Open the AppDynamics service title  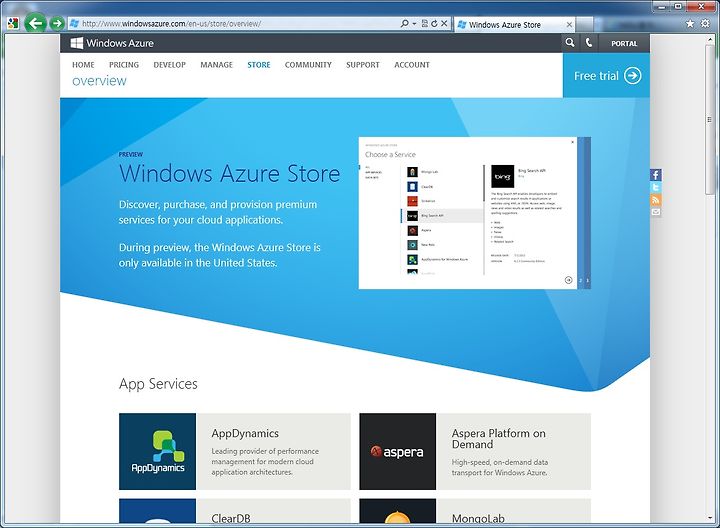pos(245,433)
